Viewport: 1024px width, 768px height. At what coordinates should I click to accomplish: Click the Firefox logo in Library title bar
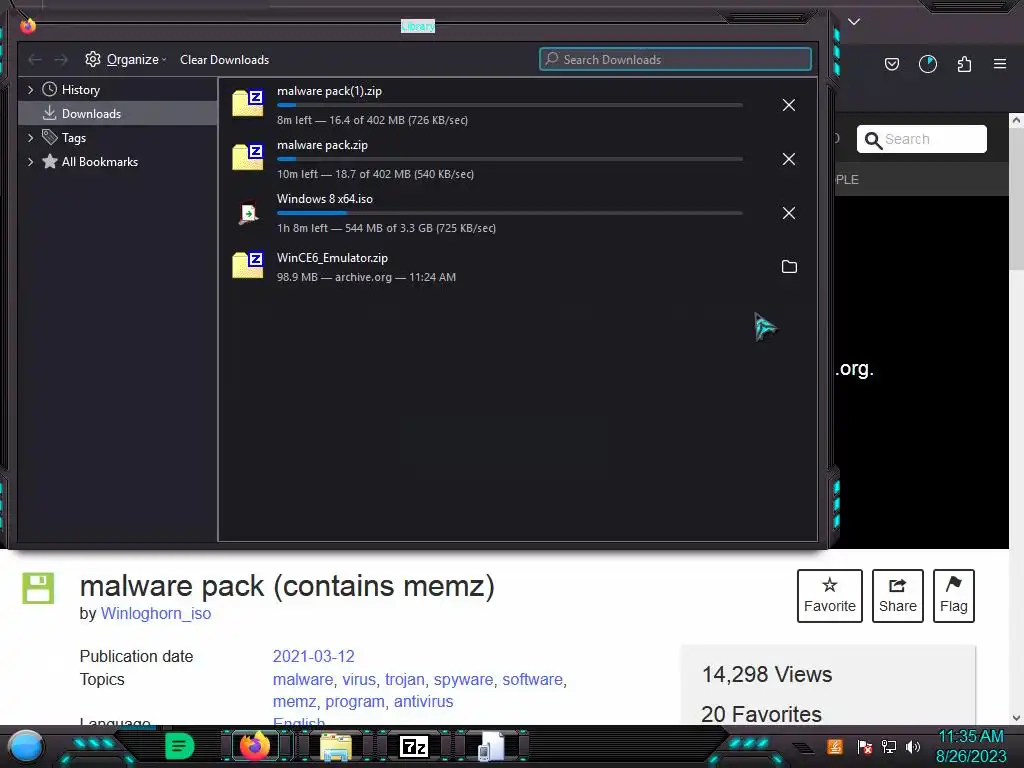28,26
